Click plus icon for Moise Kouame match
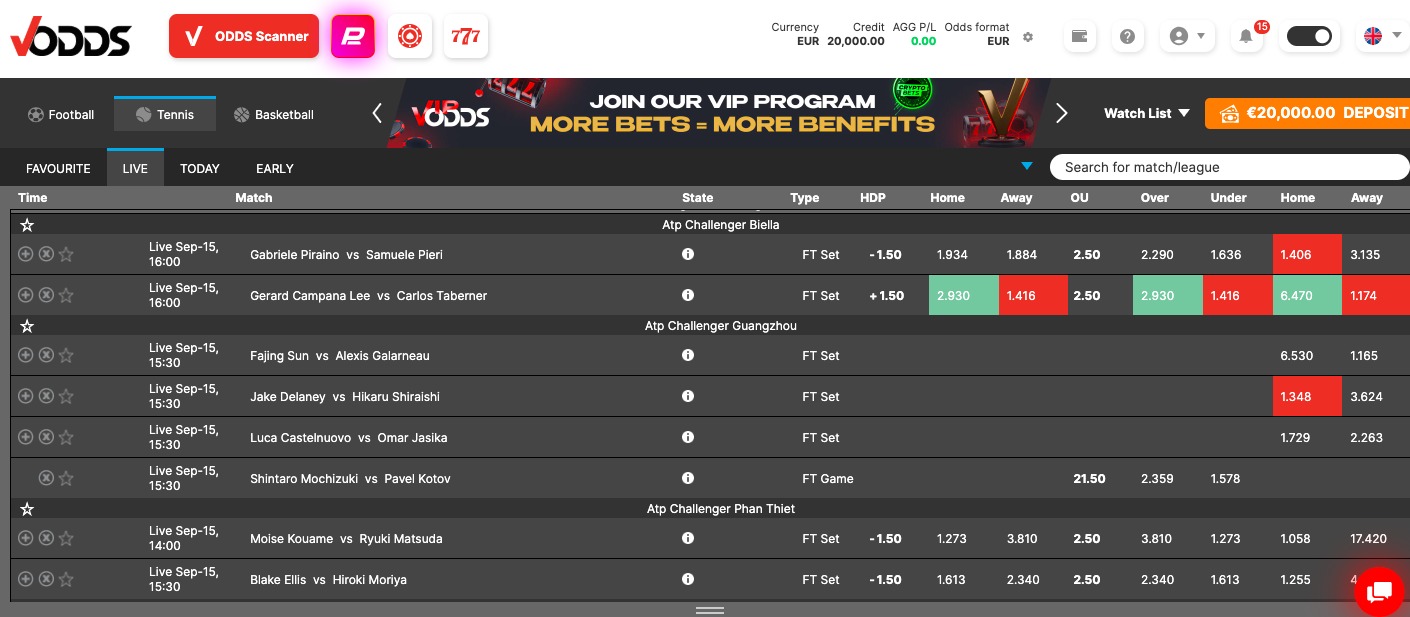Image resolution: width=1410 pixels, height=617 pixels. [x=26, y=538]
